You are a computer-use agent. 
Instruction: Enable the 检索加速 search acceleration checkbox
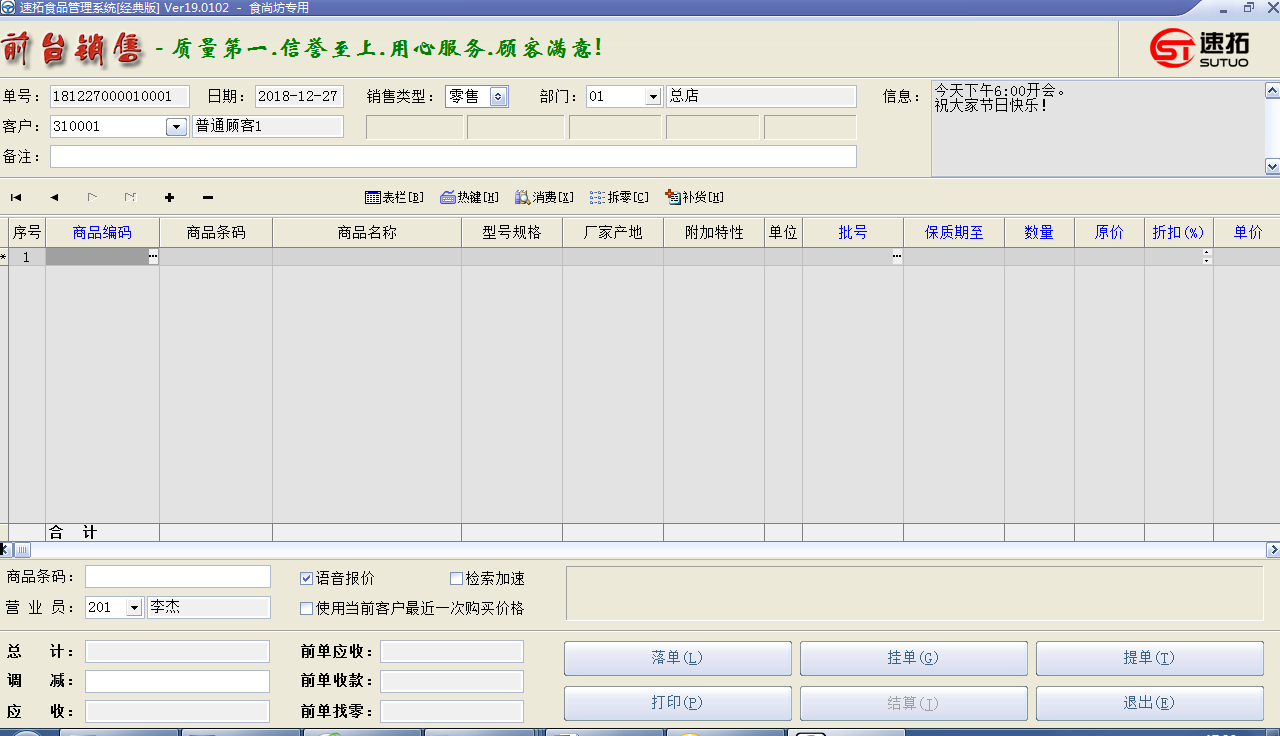456,578
